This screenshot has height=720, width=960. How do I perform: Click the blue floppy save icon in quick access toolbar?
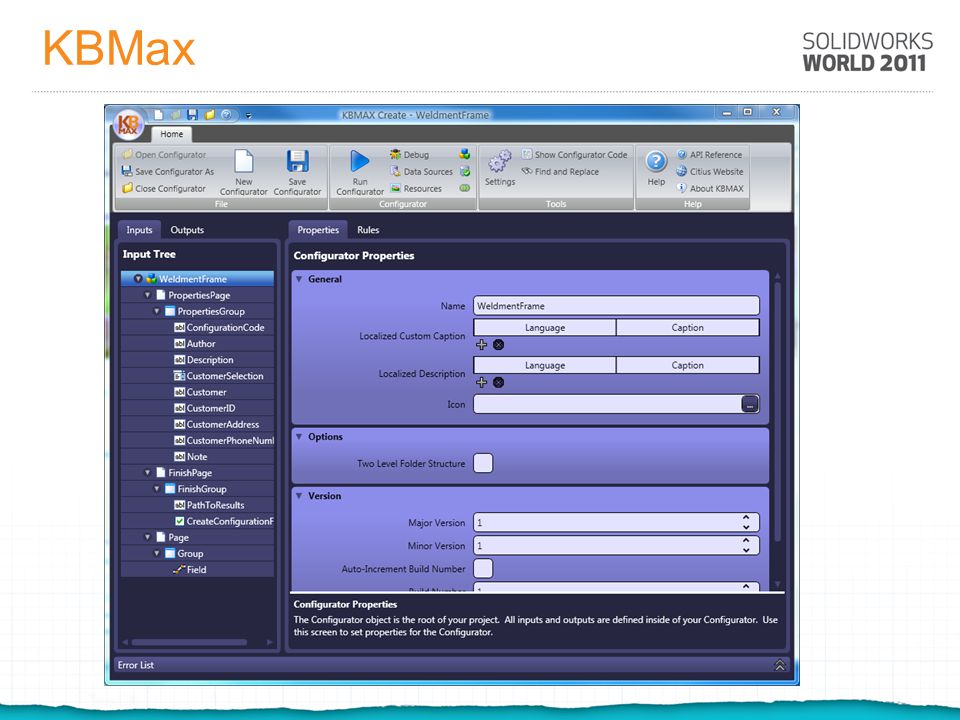[192, 114]
